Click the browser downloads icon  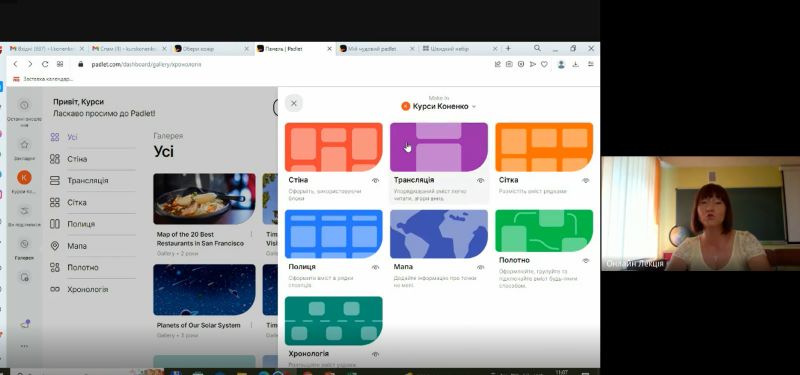[x=576, y=64]
